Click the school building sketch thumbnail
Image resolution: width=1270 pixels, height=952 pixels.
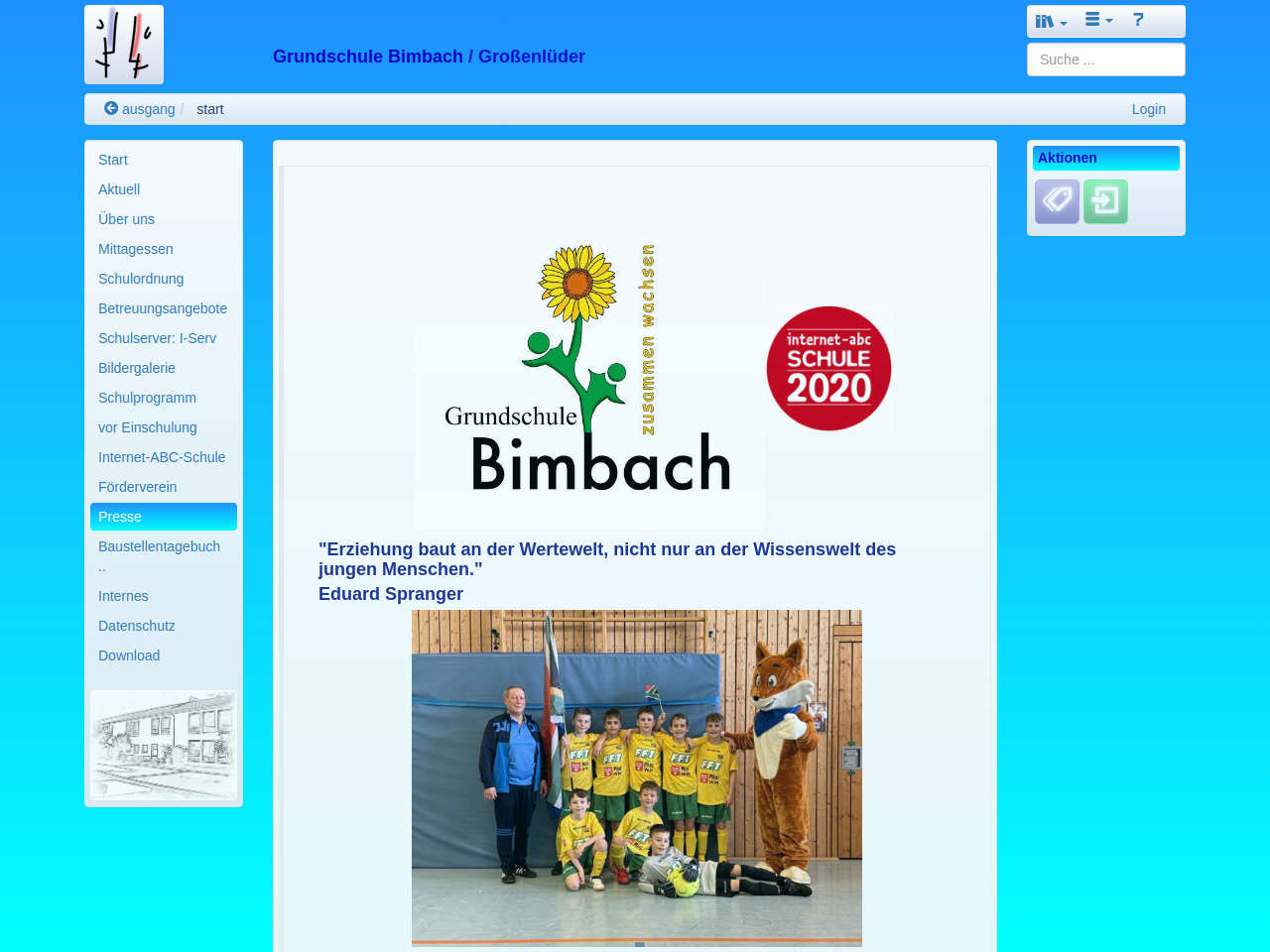pos(164,745)
